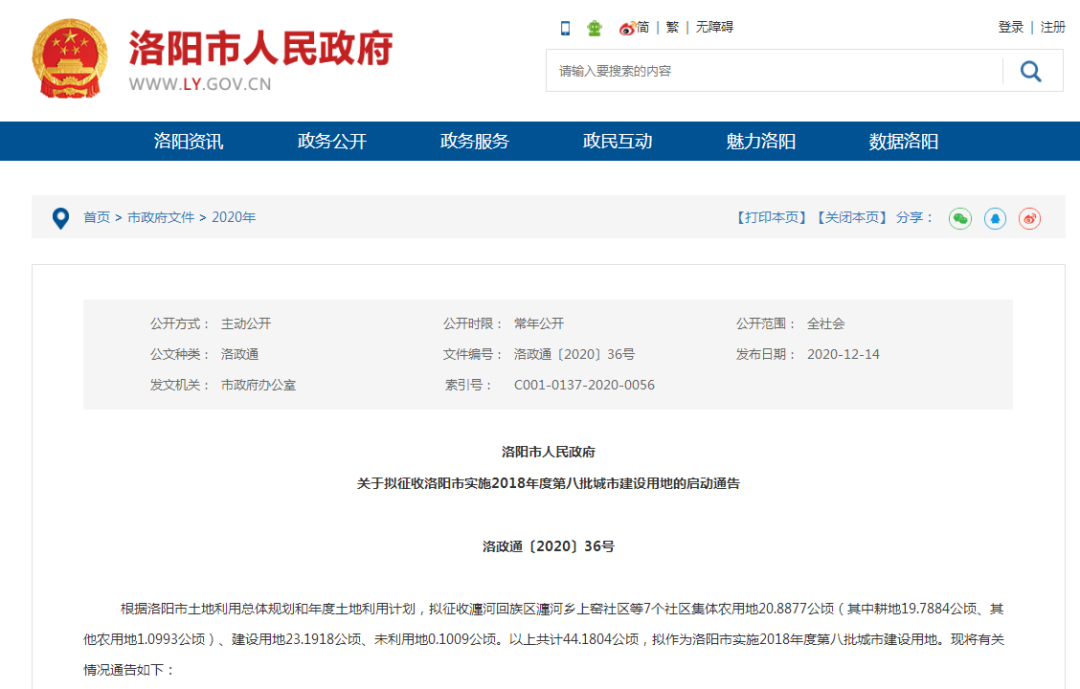Focus the search text input field
This screenshot has height=689, width=1080.
[x=770, y=71]
